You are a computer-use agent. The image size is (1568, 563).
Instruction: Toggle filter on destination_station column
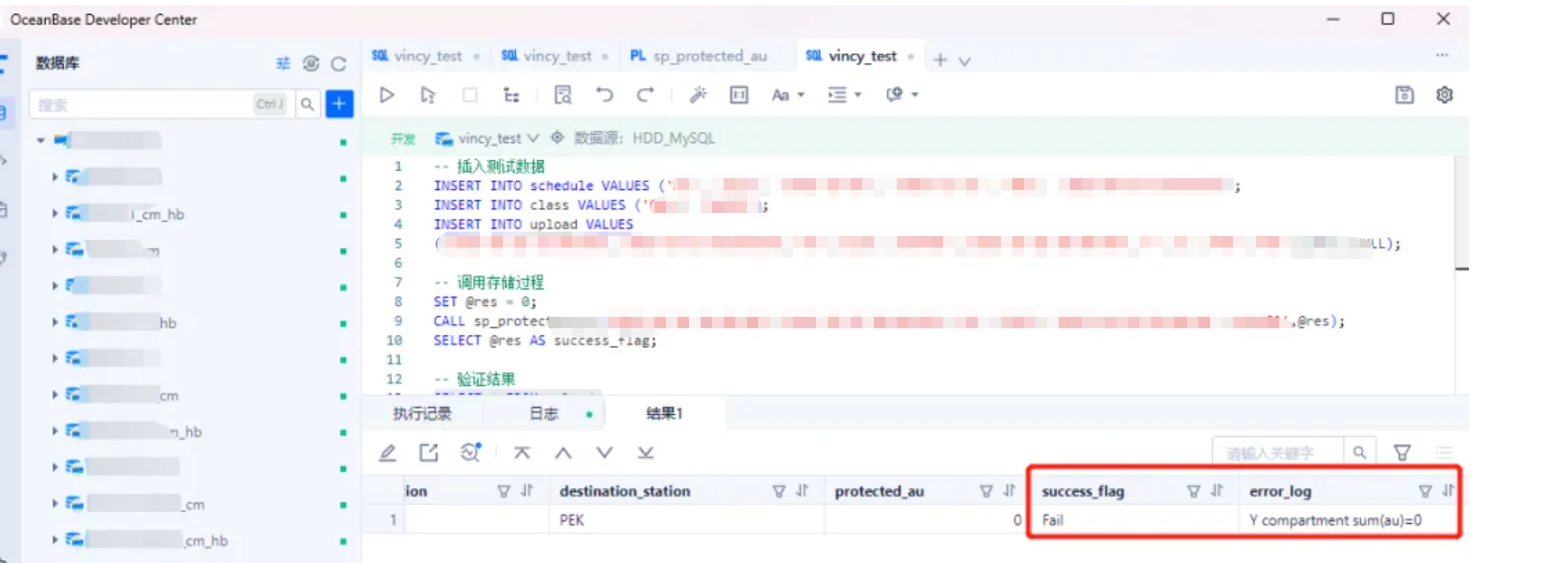(x=778, y=491)
